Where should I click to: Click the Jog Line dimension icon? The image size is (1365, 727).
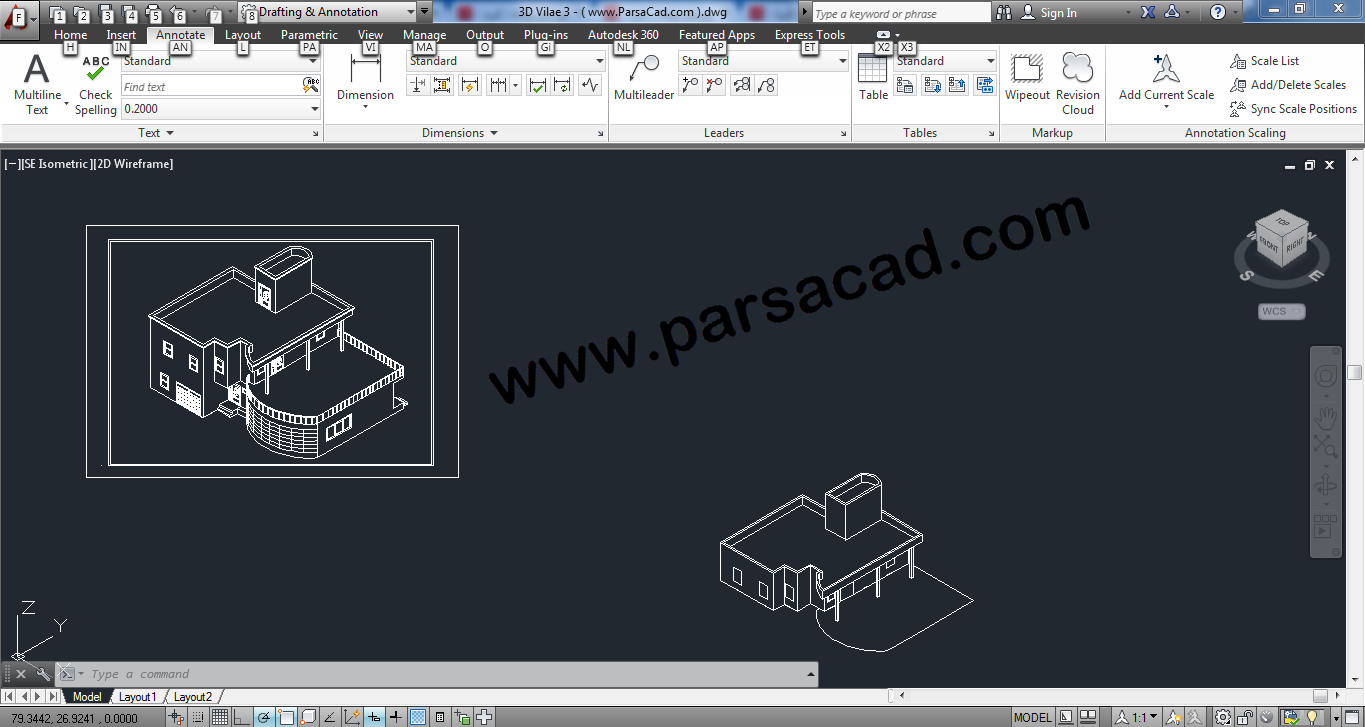tap(590, 86)
